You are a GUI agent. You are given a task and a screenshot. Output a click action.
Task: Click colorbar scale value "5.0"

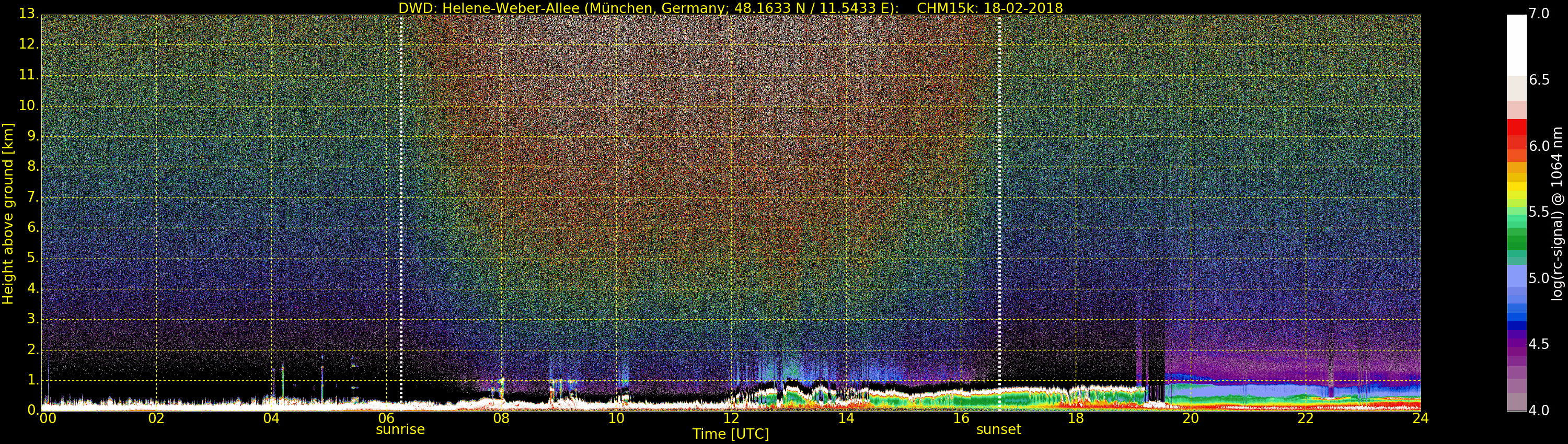1539,278
